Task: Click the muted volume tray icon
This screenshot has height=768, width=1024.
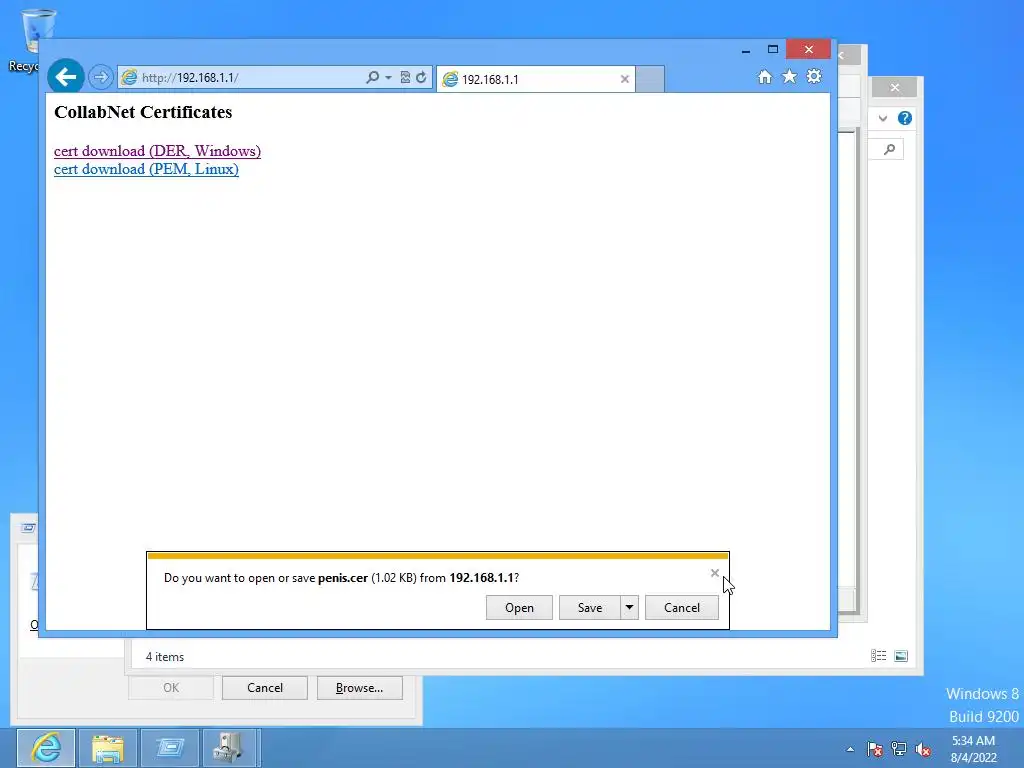Action: pyautogui.click(x=923, y=749)
